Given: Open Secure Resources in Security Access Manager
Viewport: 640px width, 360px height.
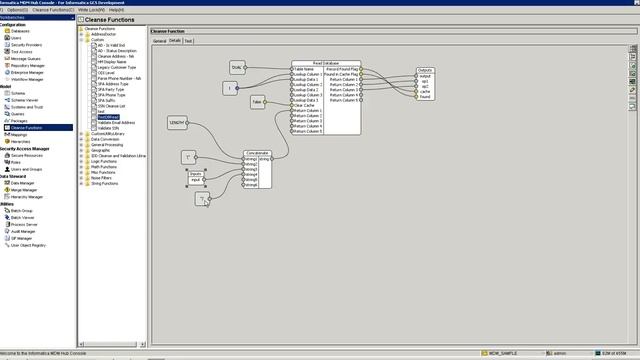Looking at the screenshot, I should tap(27, 156).
